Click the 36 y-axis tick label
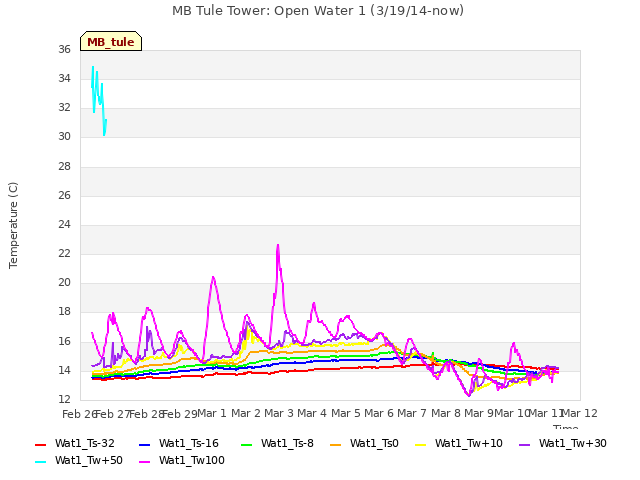The width and height of the screenshot is (640, 480). 64,49
